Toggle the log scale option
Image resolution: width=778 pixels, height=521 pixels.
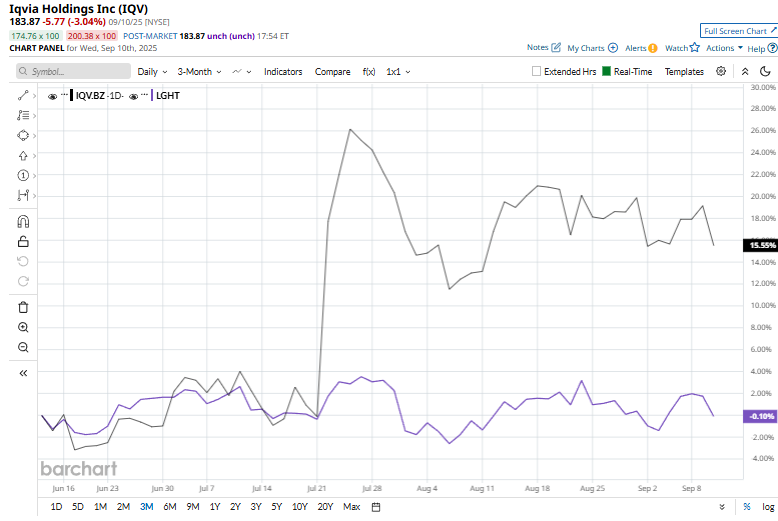pyautogui.click(x=768, y=507)
